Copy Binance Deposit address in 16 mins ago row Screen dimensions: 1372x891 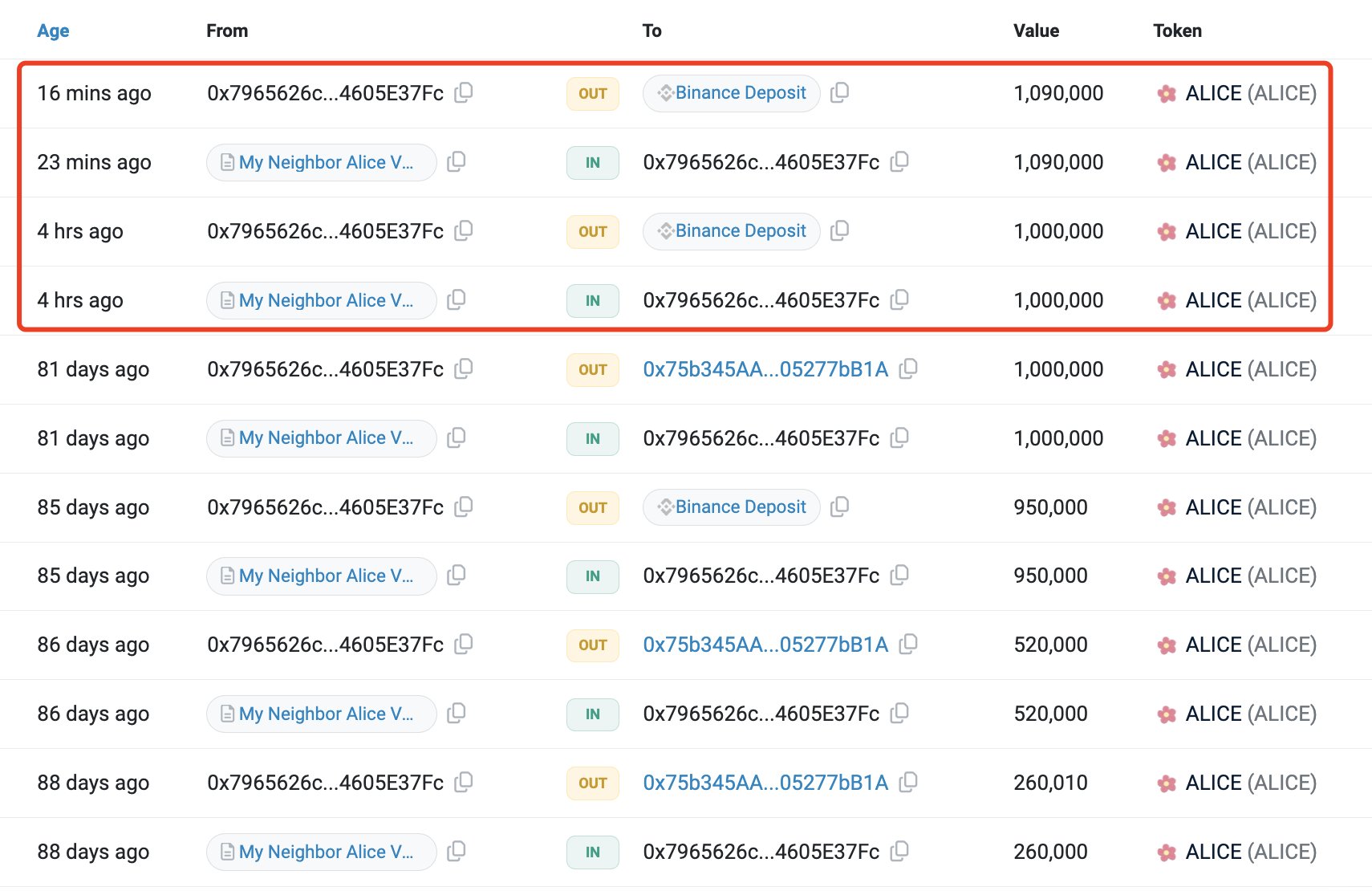pos(840,93)
